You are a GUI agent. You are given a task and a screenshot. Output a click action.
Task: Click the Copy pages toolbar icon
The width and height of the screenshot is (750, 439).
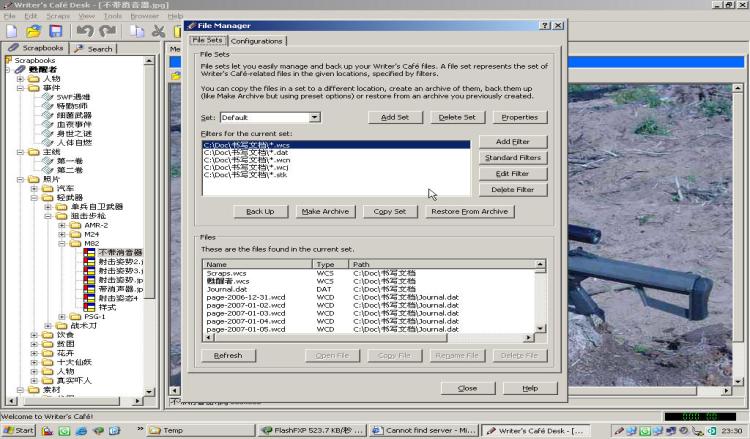coord(137,32)
